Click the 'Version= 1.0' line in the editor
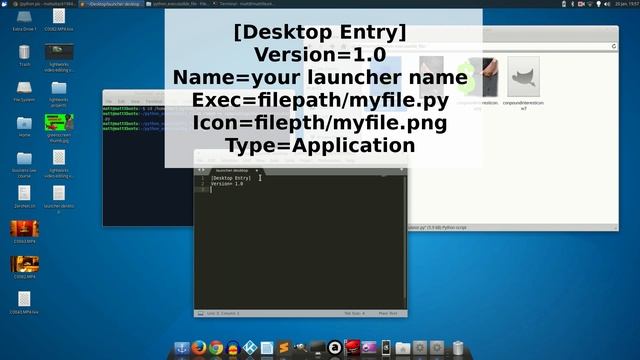Screen dimensions: 640x360 227,184
